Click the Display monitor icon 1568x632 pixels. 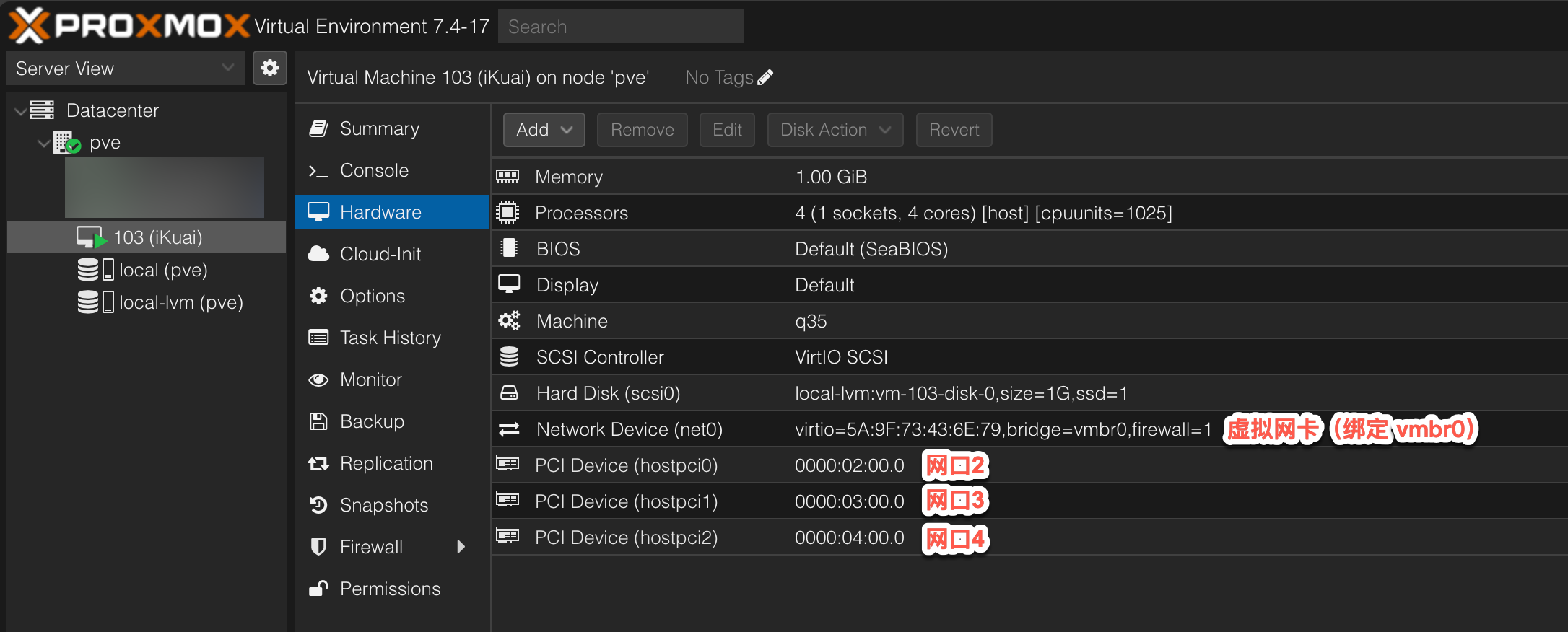click(509, 284)
